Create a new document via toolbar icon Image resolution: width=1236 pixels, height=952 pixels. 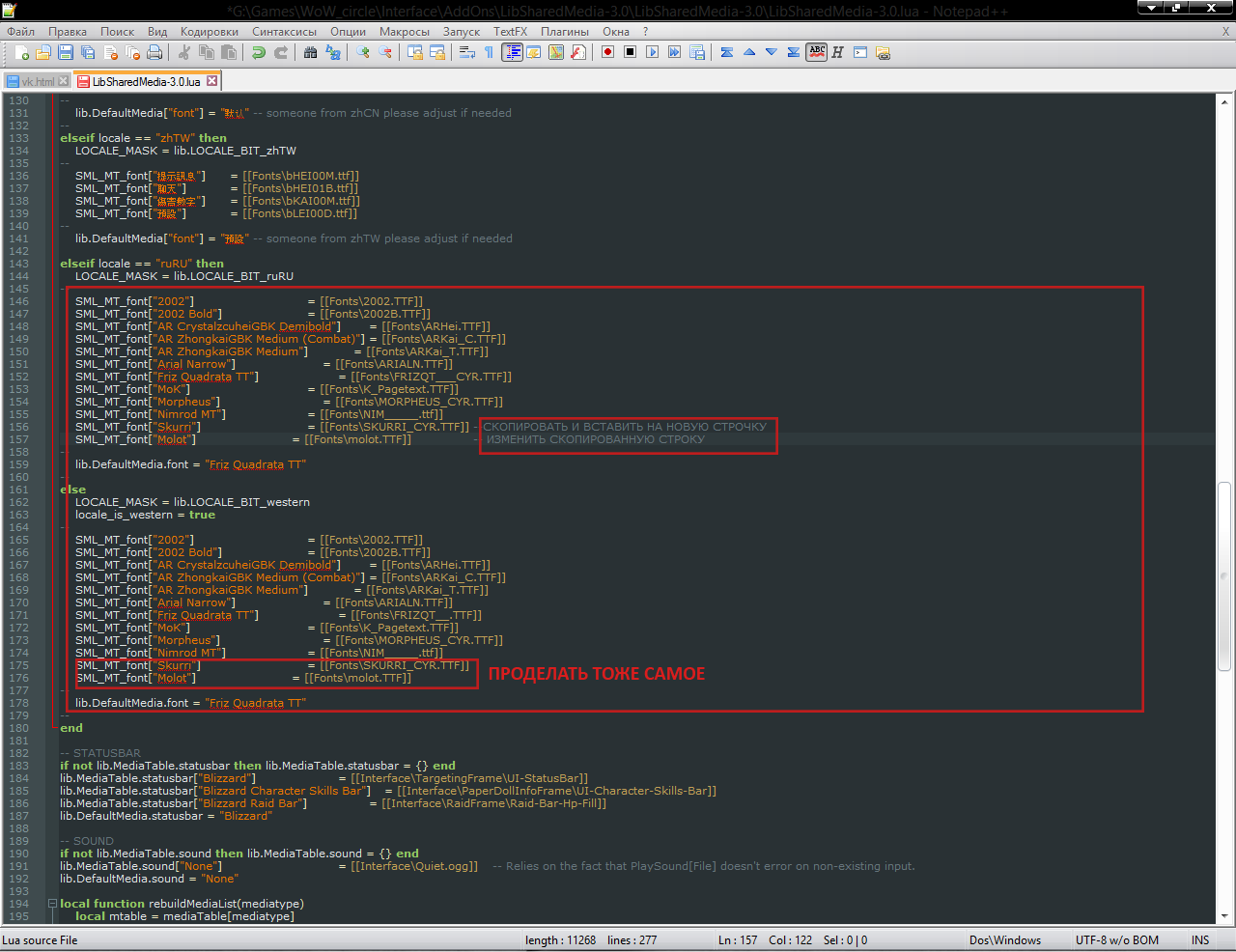[21, 52]
